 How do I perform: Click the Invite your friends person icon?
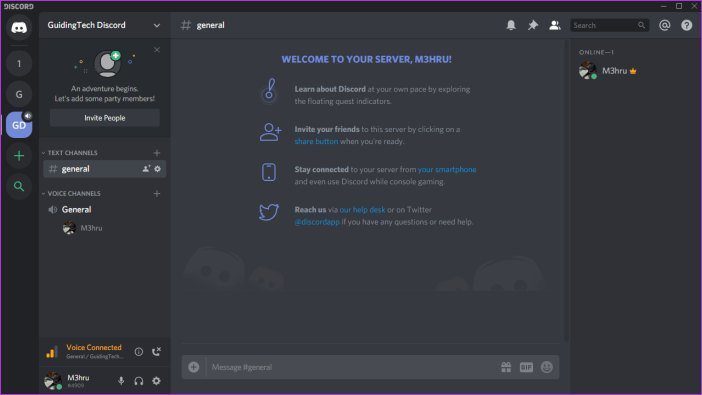[270, 133]
